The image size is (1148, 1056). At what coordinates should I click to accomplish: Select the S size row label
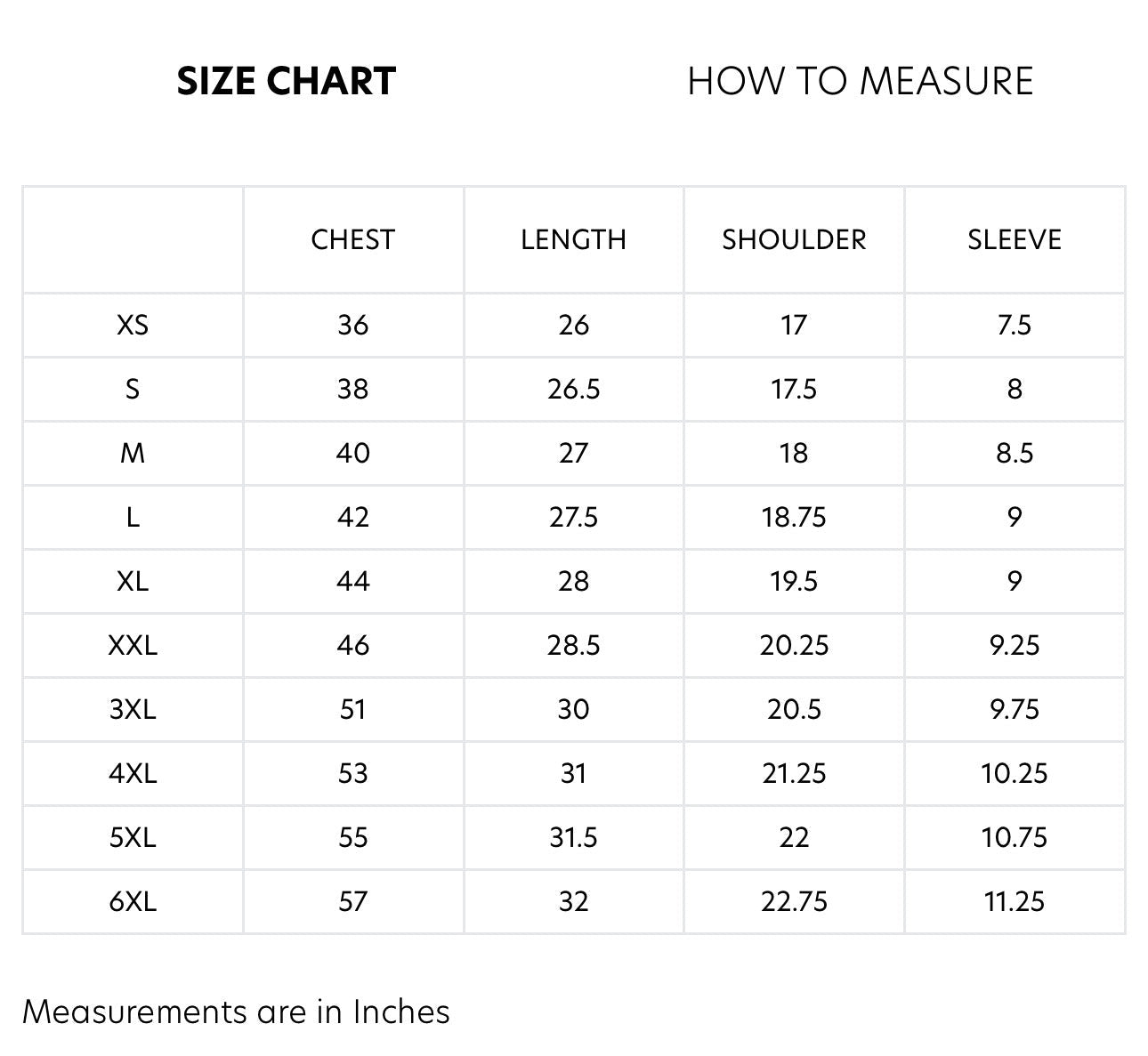click(x=133, y=389)
